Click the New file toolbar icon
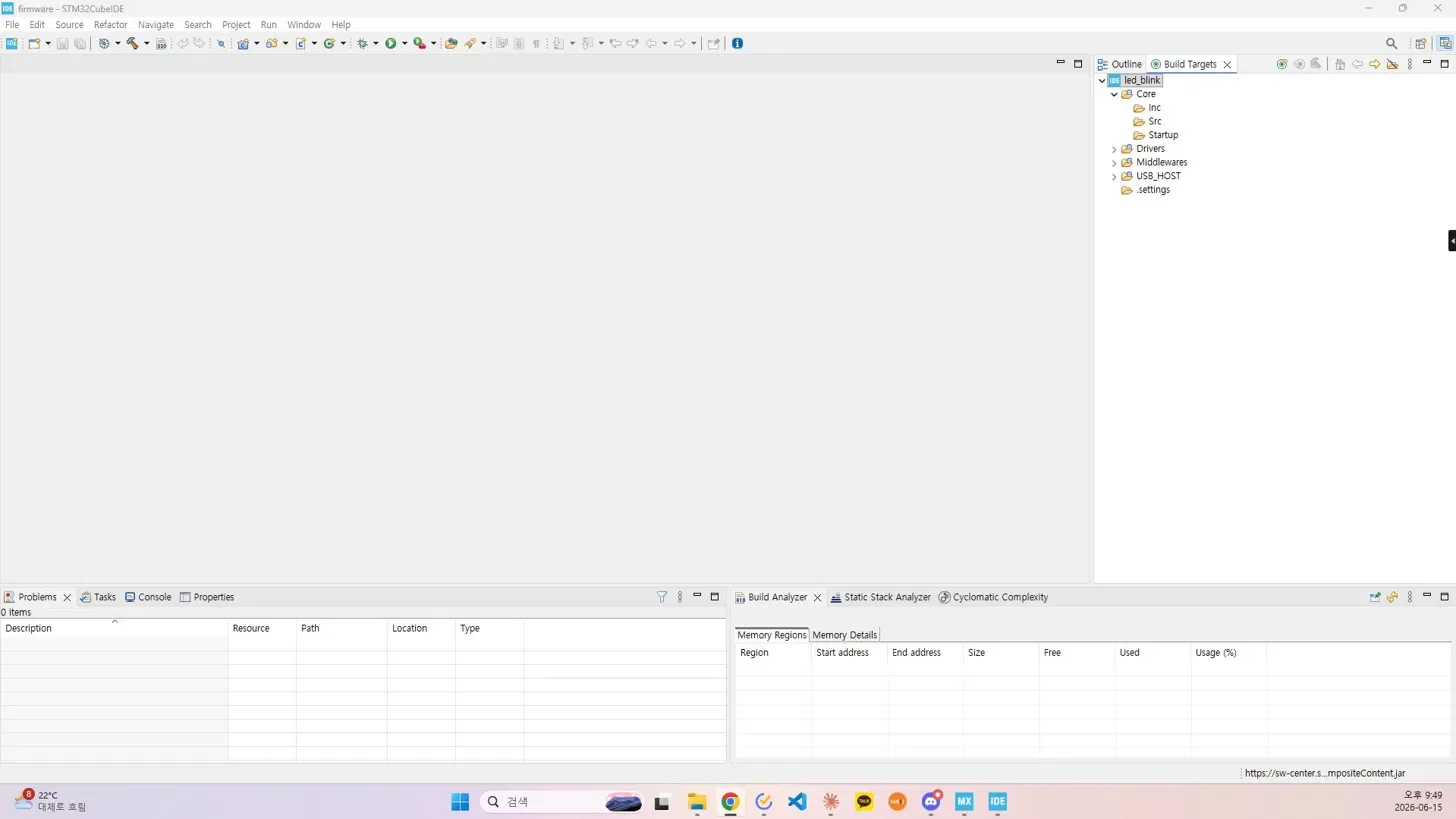This screenshot has width=1456, height=819. 34,43
